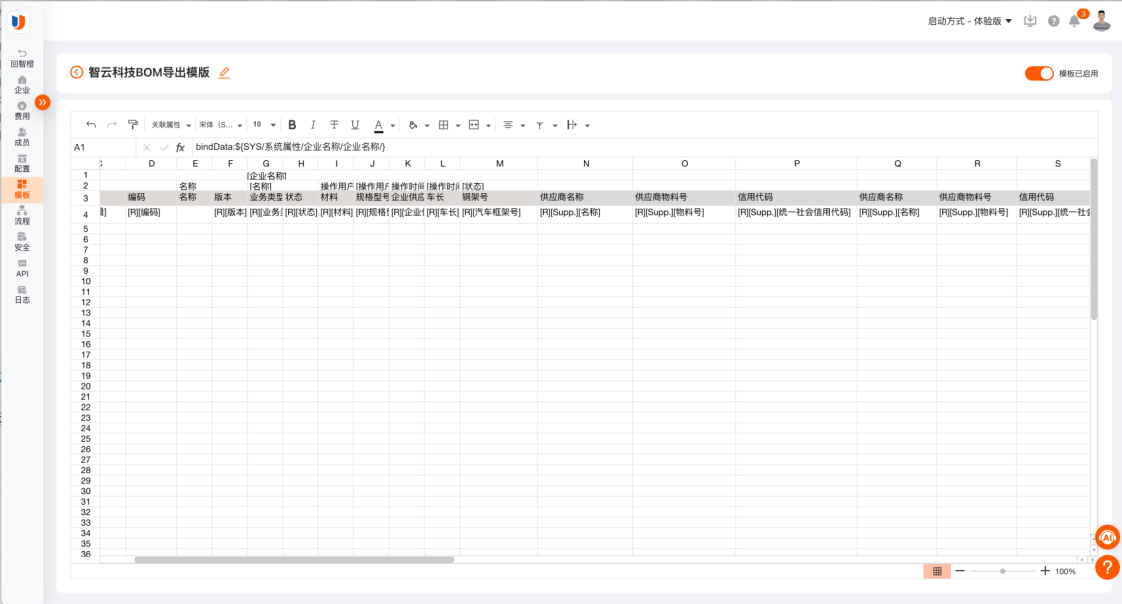Cancel formula edit with X icon
The image size is (1122, 604).
(x=147, y=147)
